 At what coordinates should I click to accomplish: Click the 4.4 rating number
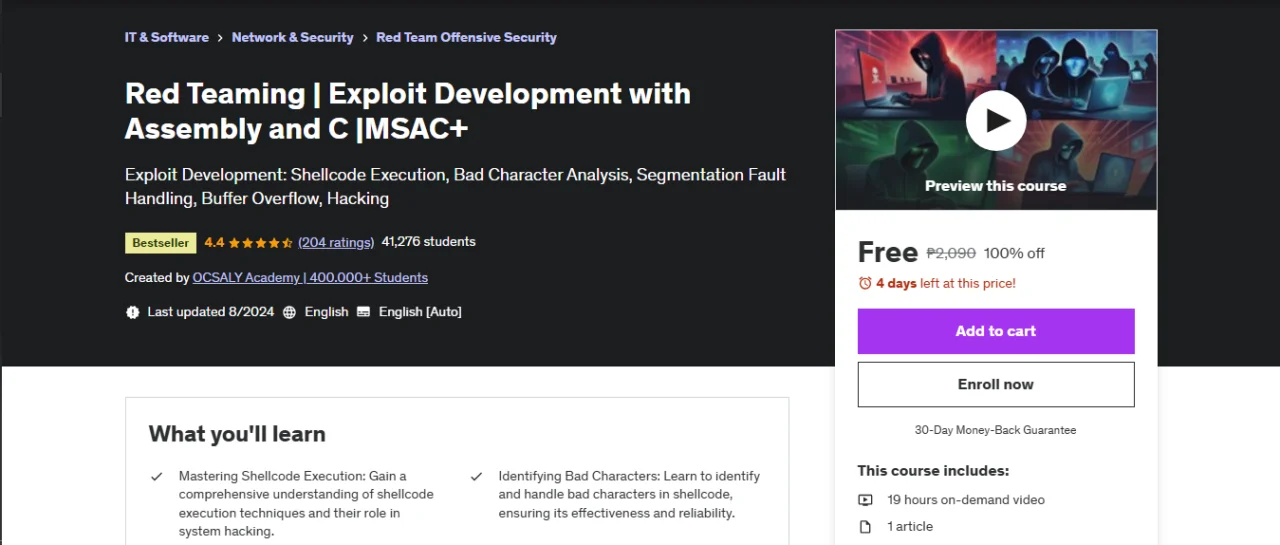click(x=214, y=242)
